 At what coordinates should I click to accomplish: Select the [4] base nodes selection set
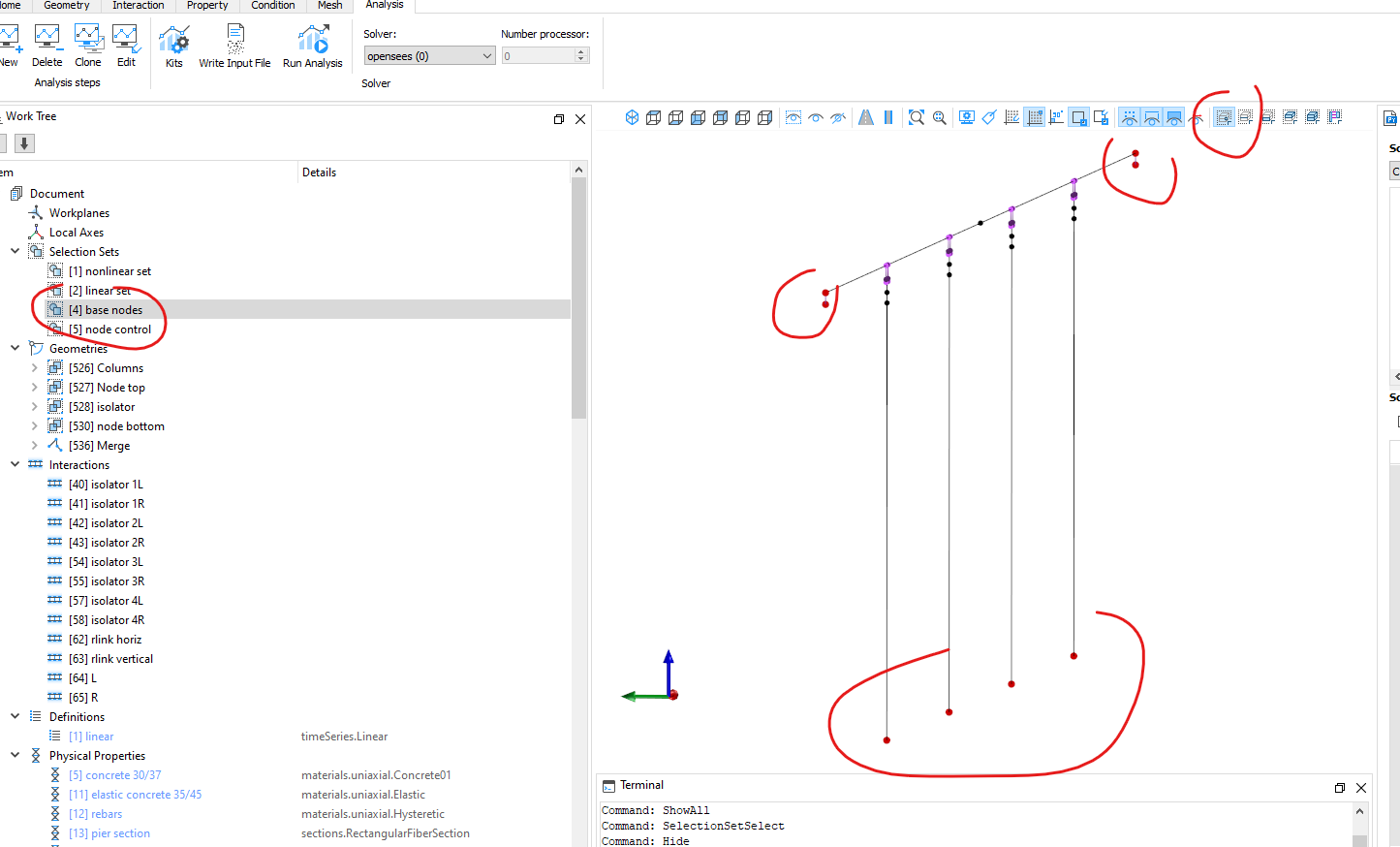(x=106, y=310)
